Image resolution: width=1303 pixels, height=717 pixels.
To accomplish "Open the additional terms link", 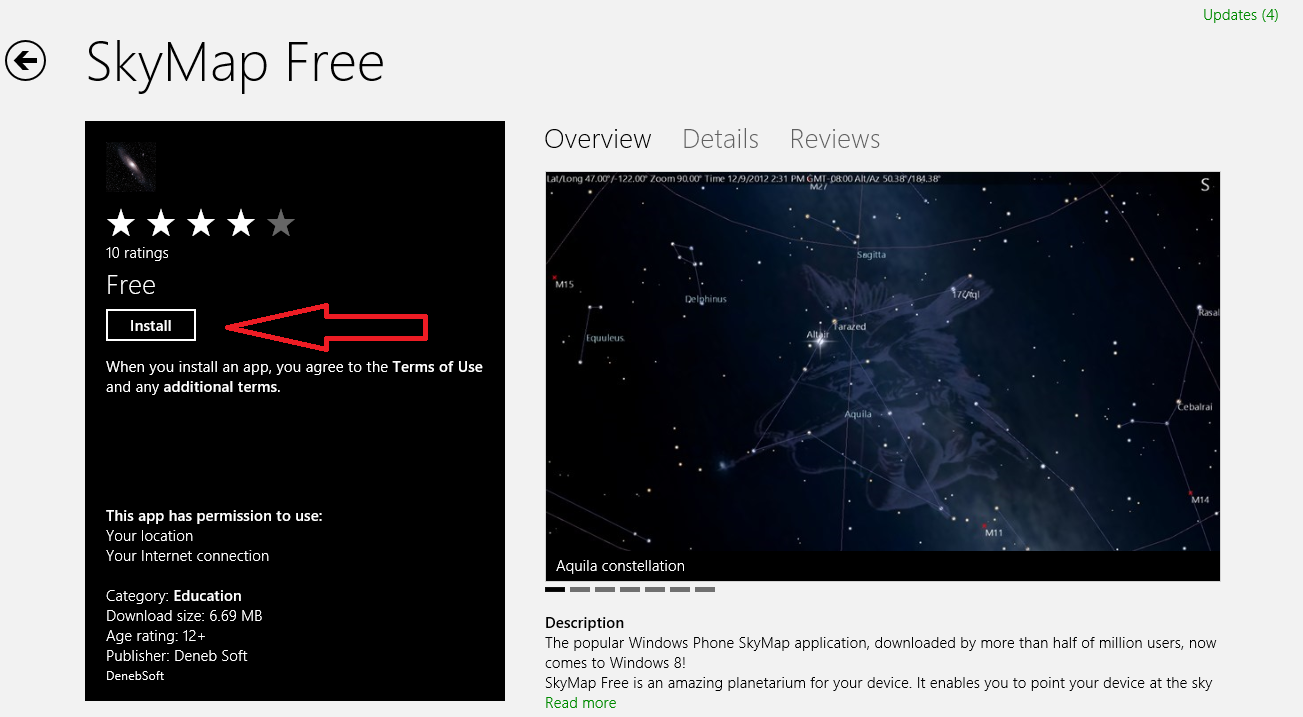I will point(221,387).
